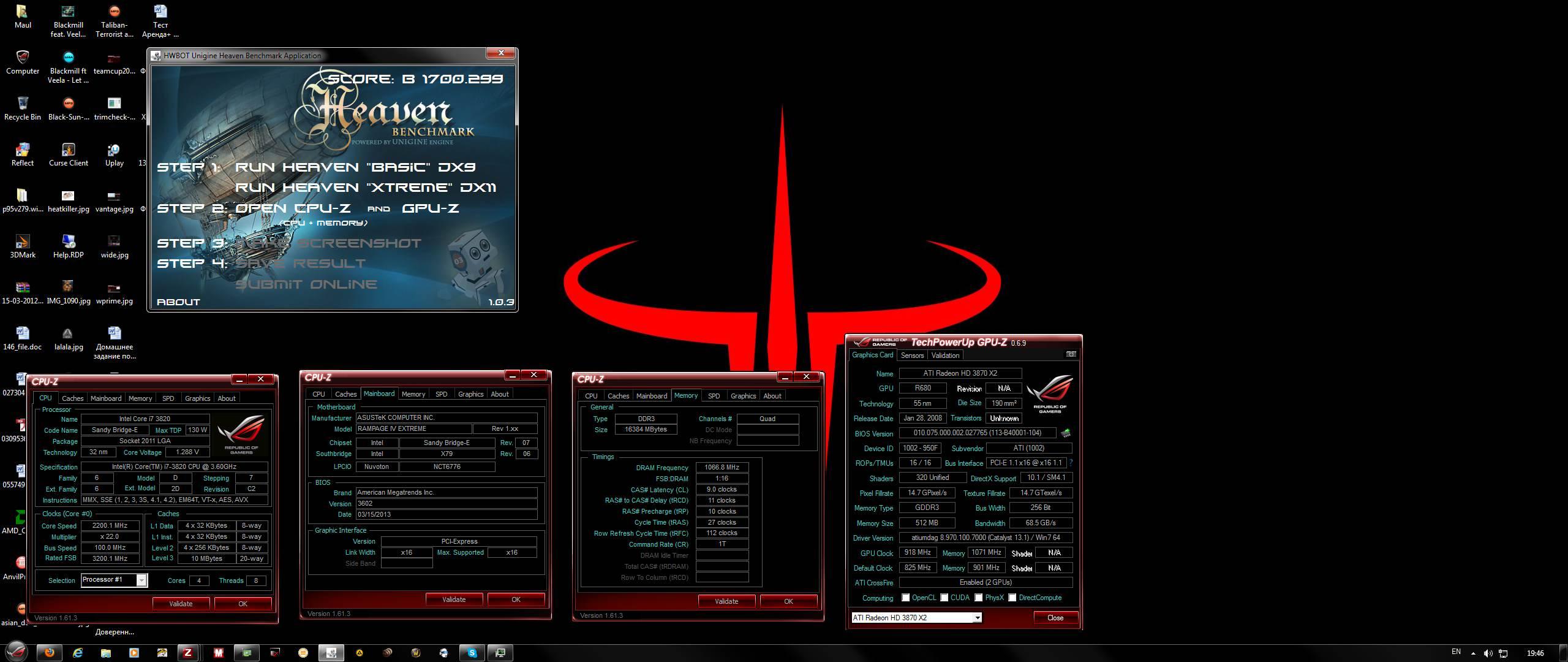Open Firefox from the taskbar

(49, 653)
